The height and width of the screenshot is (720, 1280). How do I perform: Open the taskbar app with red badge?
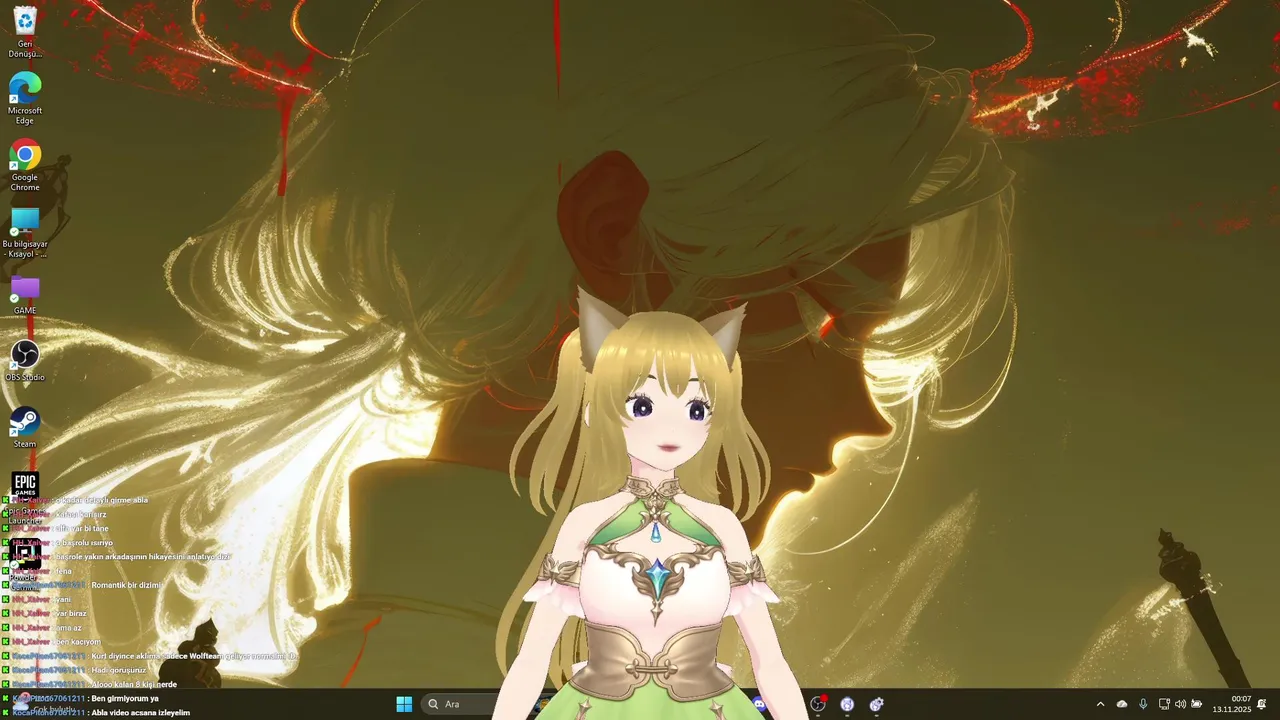tap(818, 704)
